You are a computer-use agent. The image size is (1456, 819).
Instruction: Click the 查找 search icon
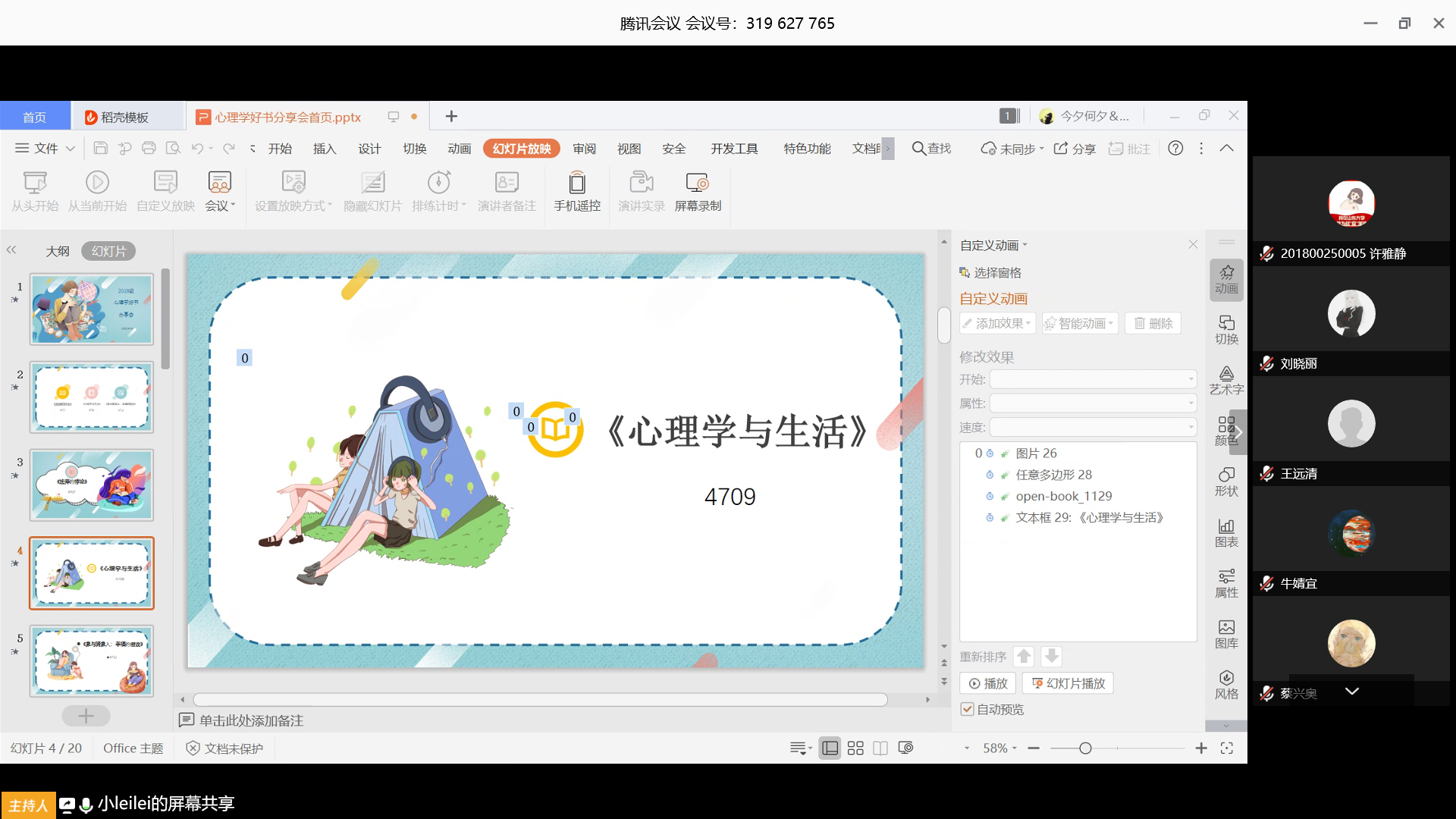[x=918, y=149]
